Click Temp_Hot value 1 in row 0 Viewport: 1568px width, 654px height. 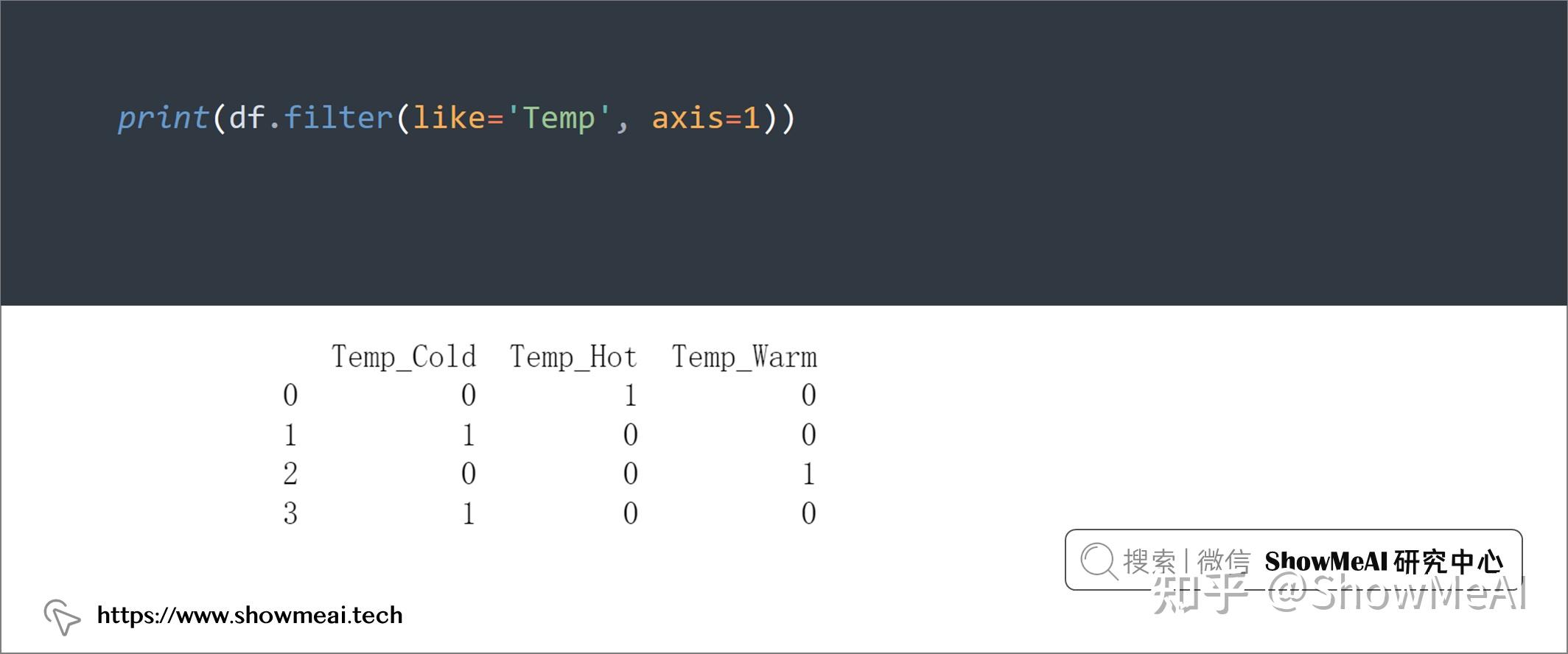(630, 395)
